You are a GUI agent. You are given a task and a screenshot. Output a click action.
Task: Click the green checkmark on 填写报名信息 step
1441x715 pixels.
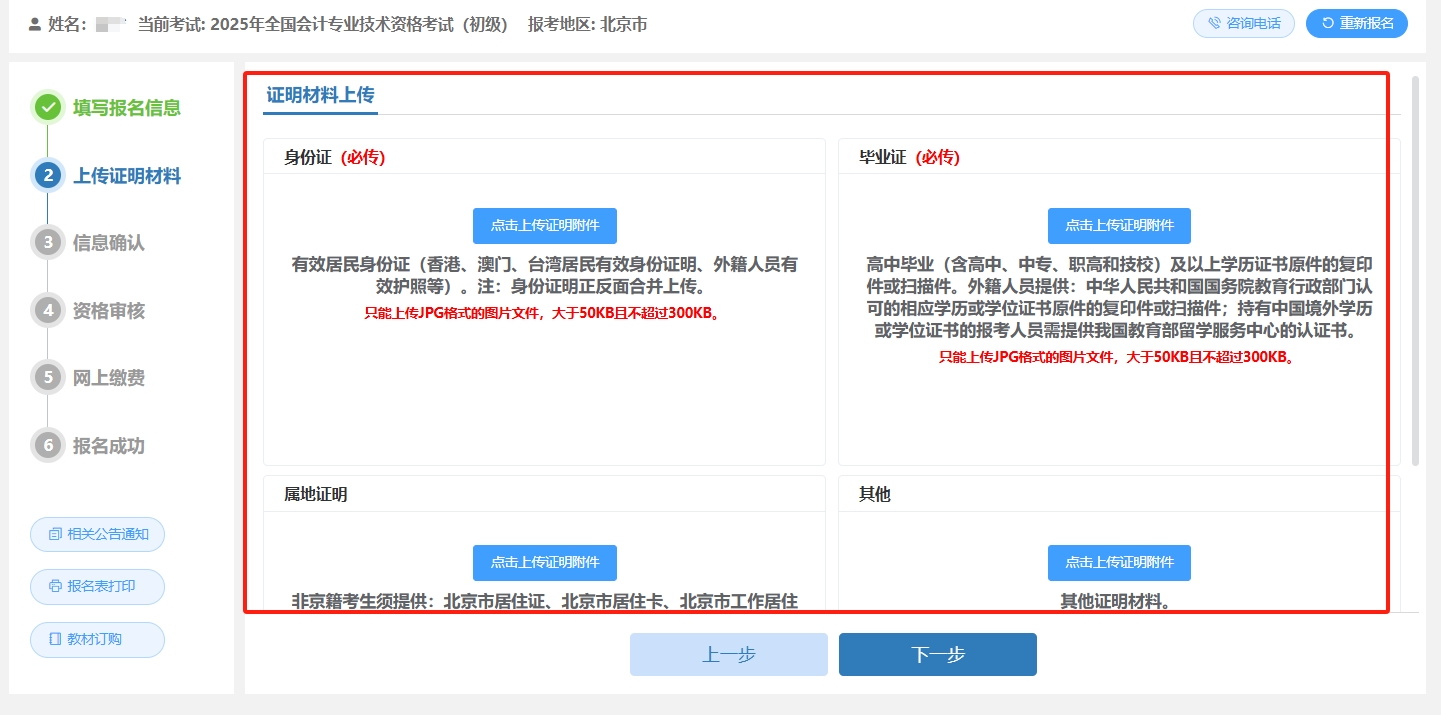(48, 108)
